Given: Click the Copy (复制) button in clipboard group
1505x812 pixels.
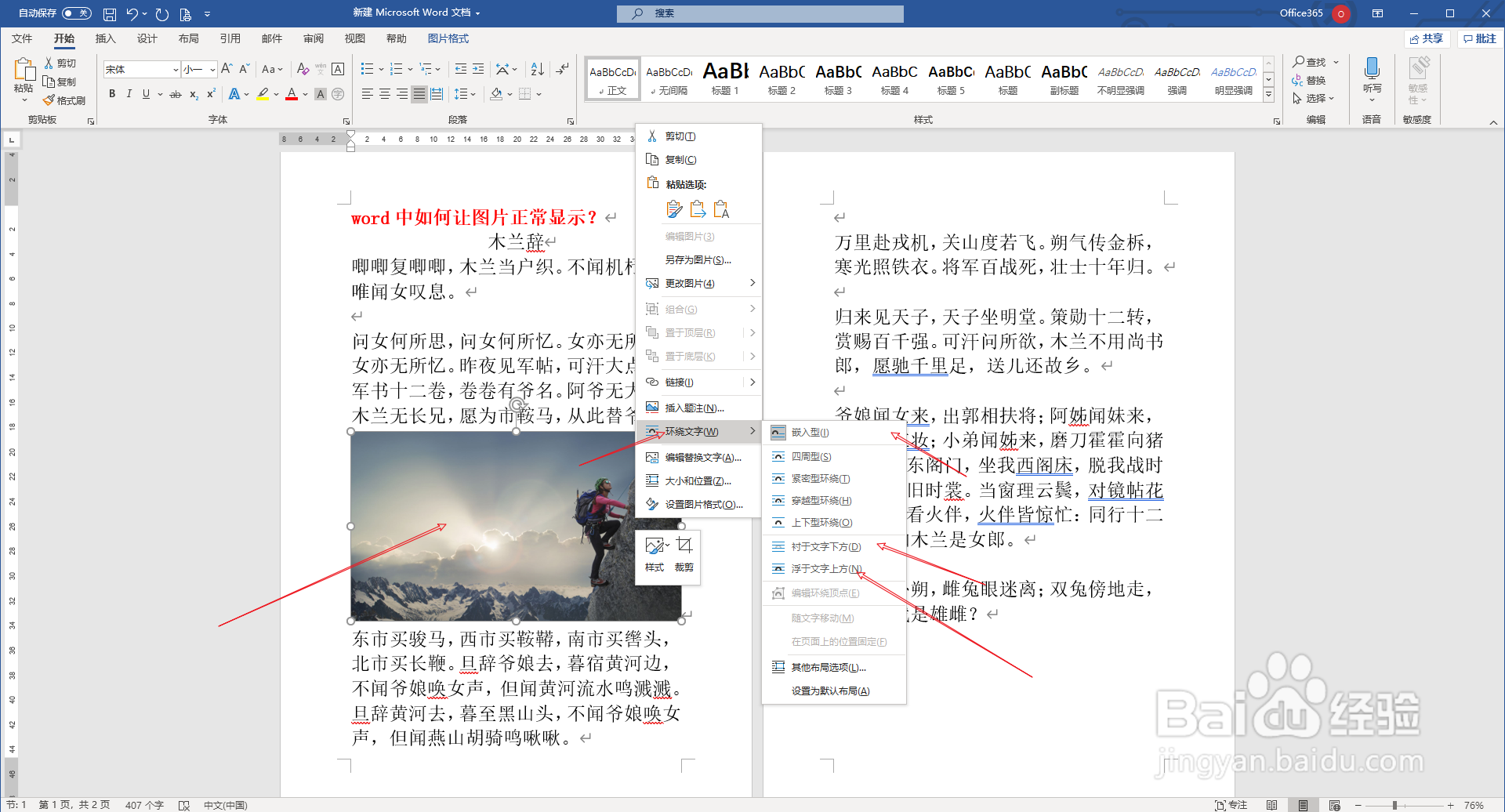Looking at the screenshot, I should (60, 82).
